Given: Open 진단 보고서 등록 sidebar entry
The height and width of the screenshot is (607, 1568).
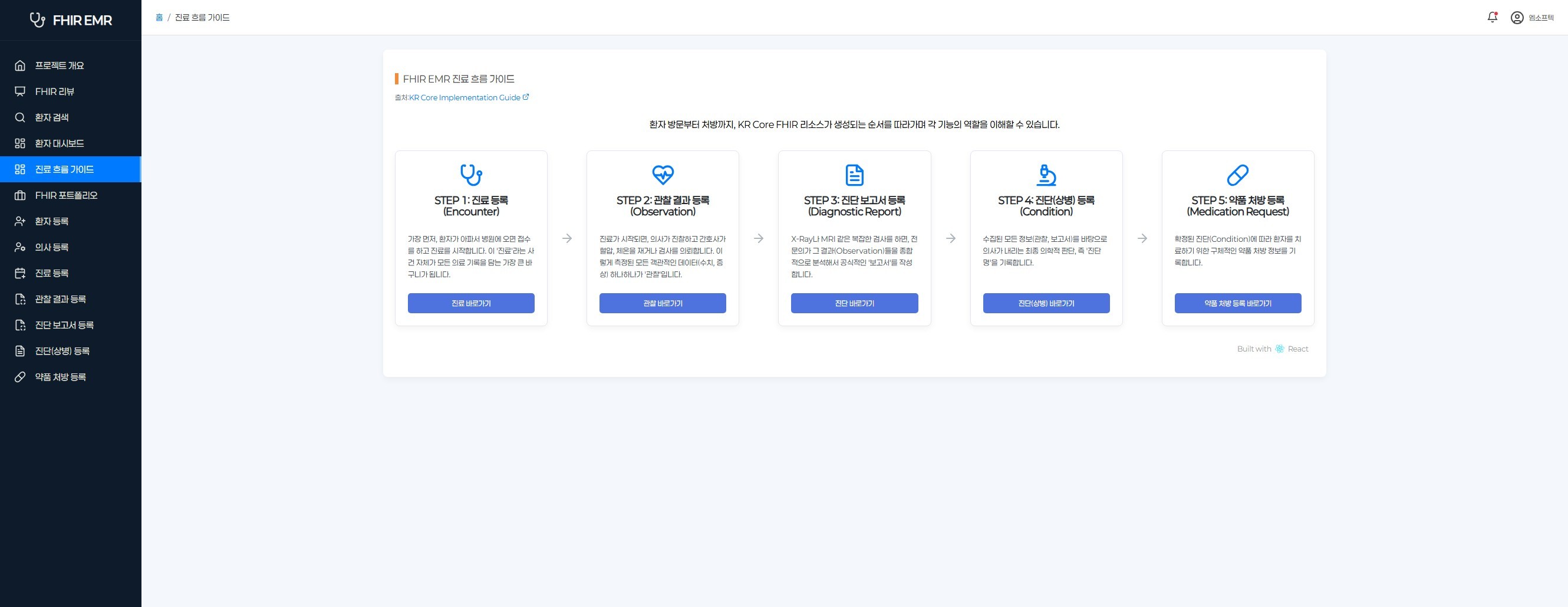Looking at the screenshot, I should [71, 325].
